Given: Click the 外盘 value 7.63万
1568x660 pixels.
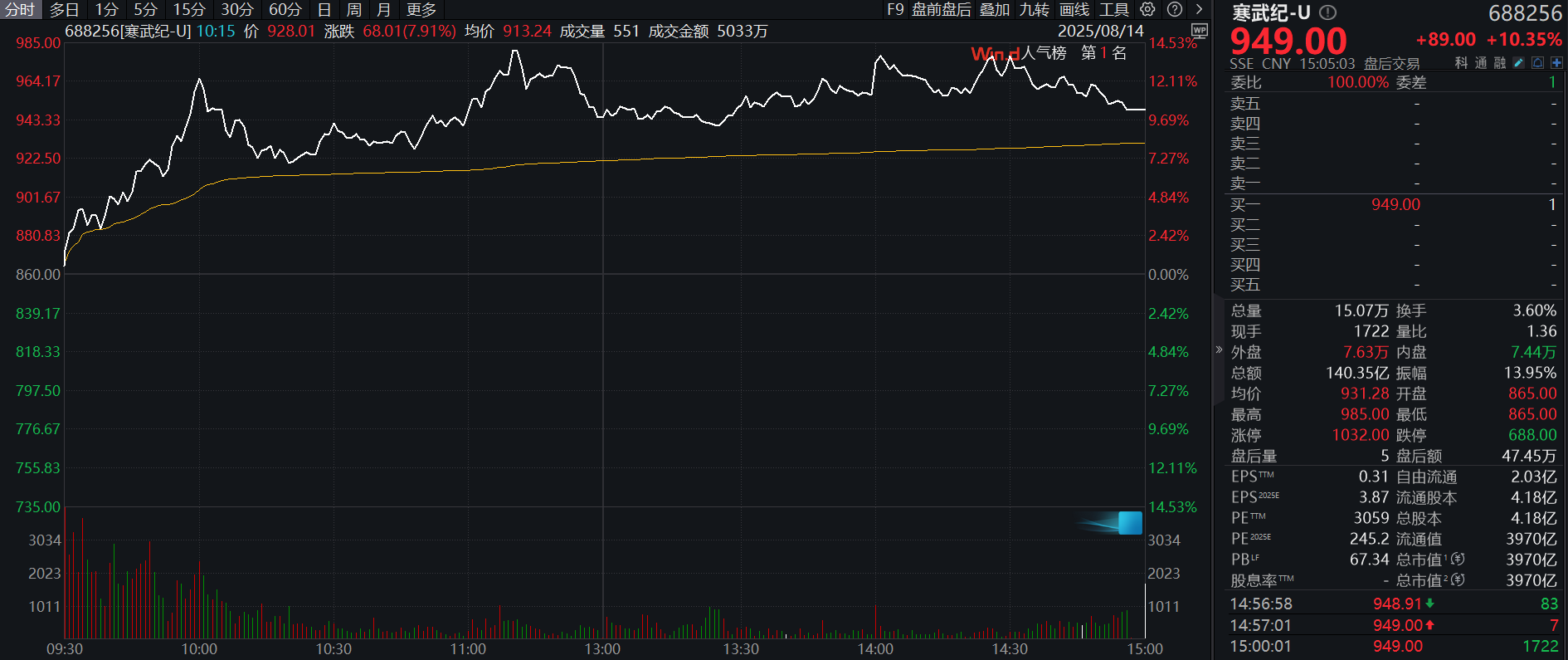Looking at the screenshot, I should [1366, 352].
